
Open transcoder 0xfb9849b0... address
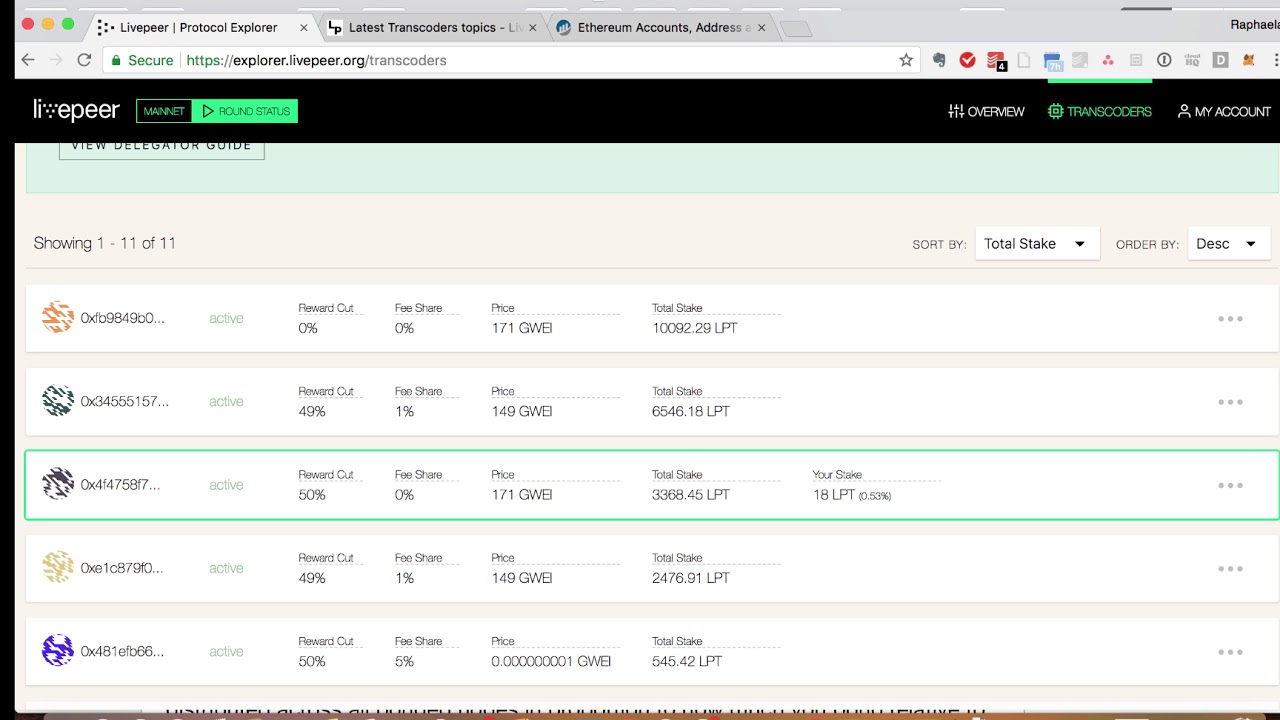click(123, 318)
